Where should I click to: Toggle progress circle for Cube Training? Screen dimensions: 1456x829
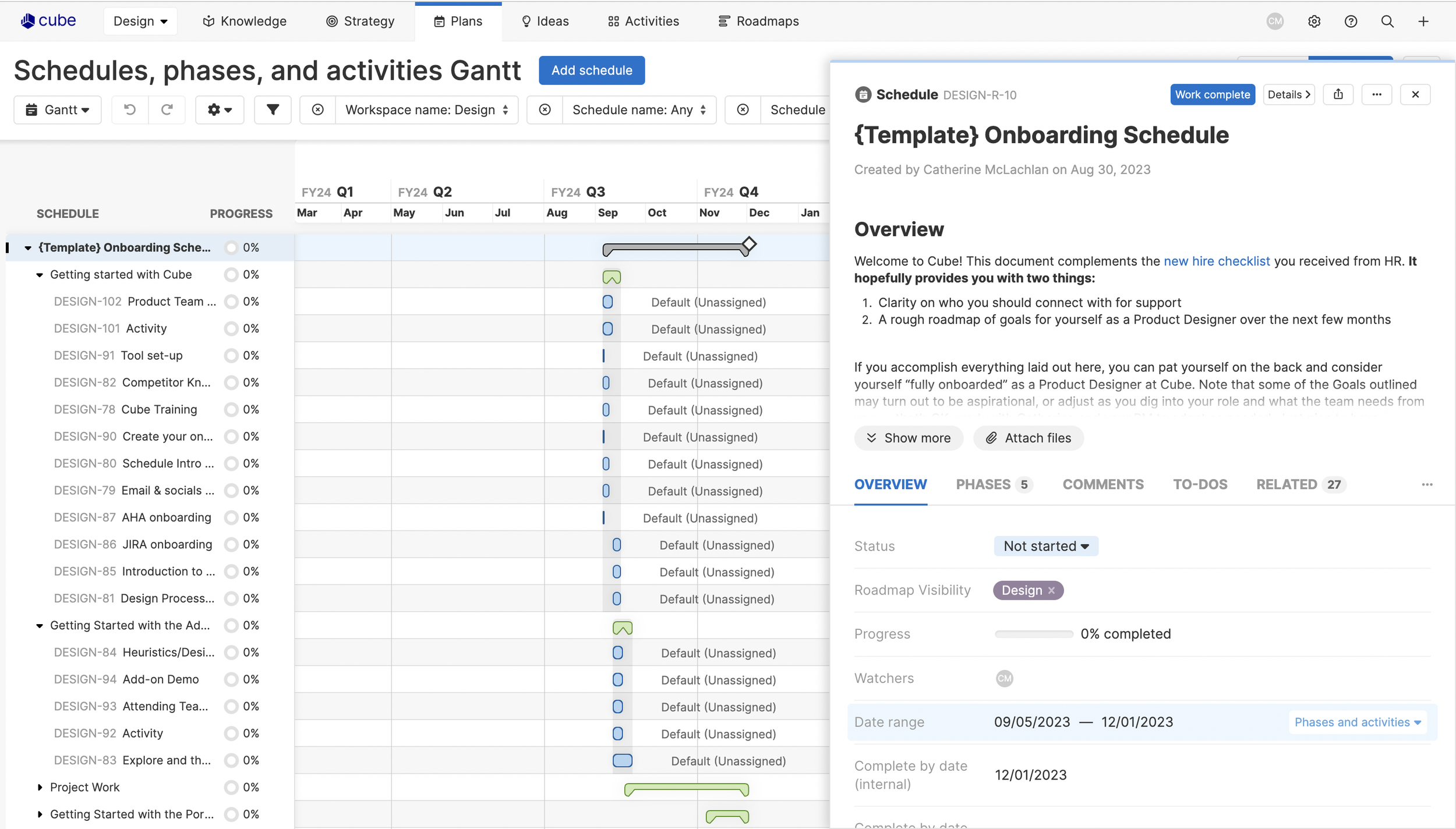(x=231, y=410)
